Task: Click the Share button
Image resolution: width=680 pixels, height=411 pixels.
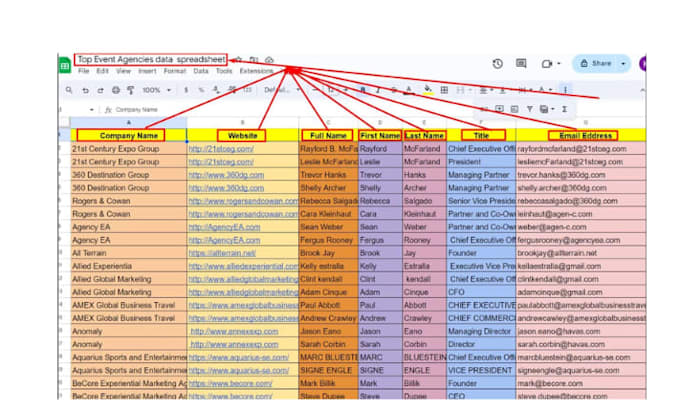Action: [596, 64]
